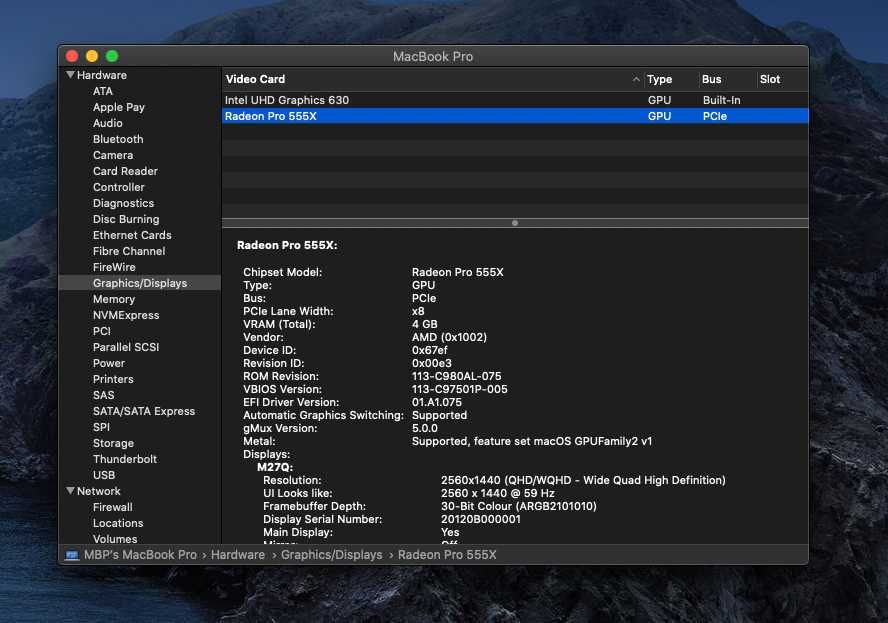This screenshot has width=888, height=623.
Task: Open the Audio hardware section
Action: click(x=108, y=123)
